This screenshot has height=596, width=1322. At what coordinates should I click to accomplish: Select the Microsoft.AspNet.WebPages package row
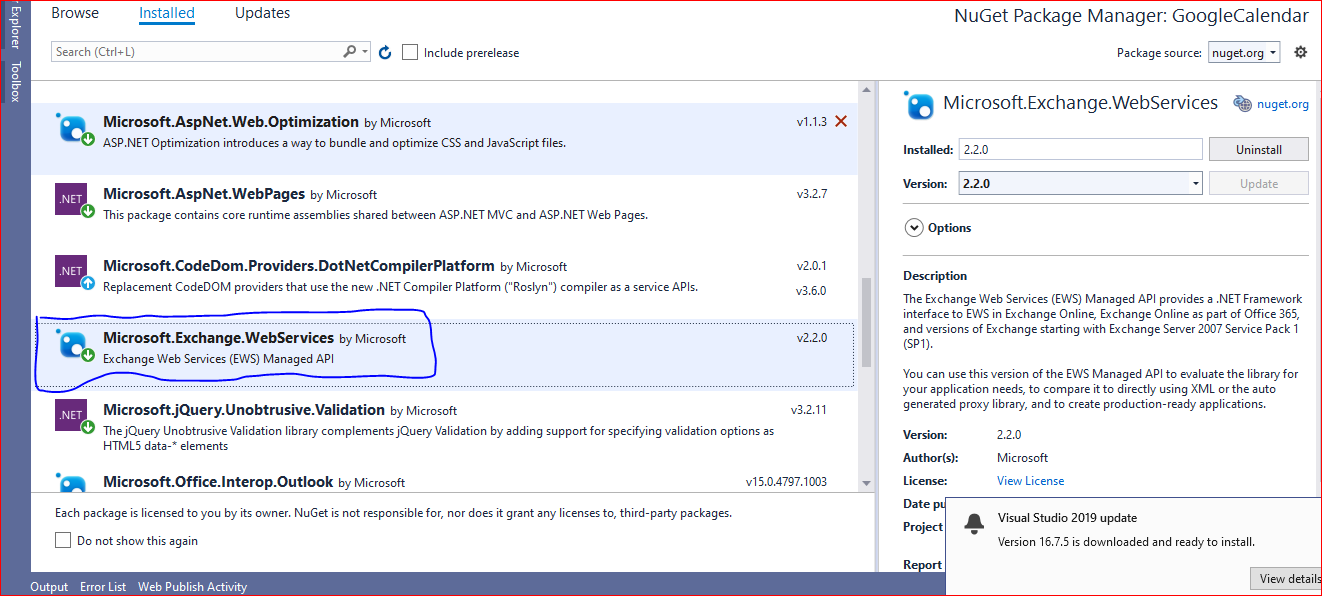coord(444,211)
